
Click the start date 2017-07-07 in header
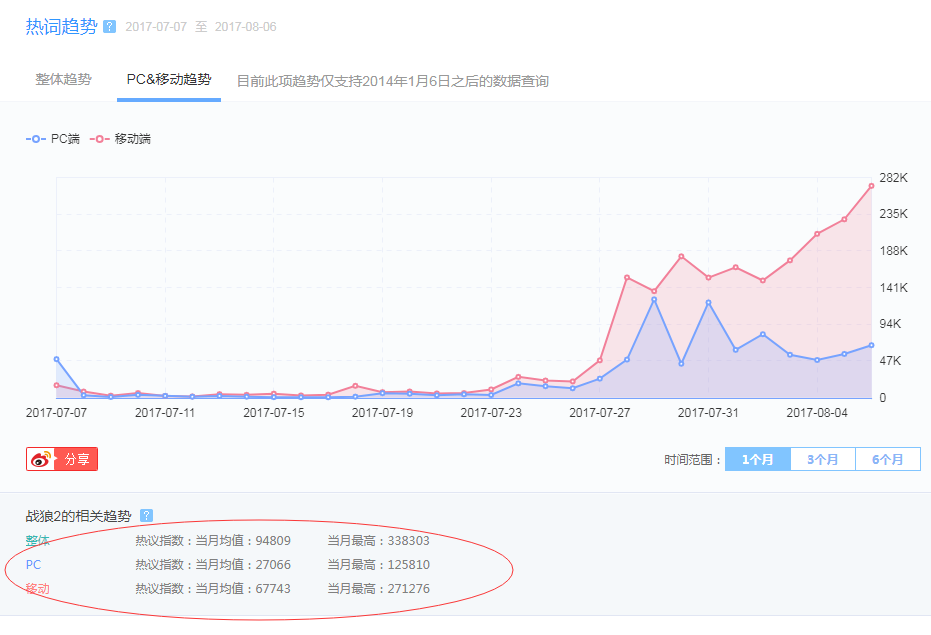tap(156, 27)
